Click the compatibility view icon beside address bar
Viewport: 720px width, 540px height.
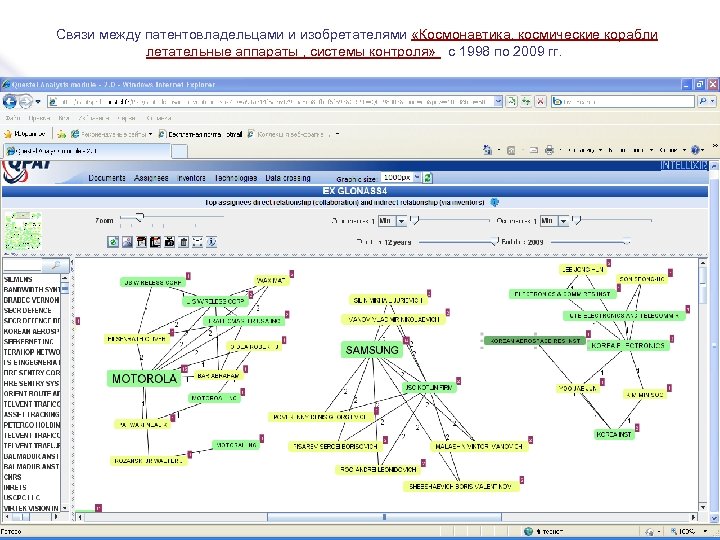(x=526, y=101)
